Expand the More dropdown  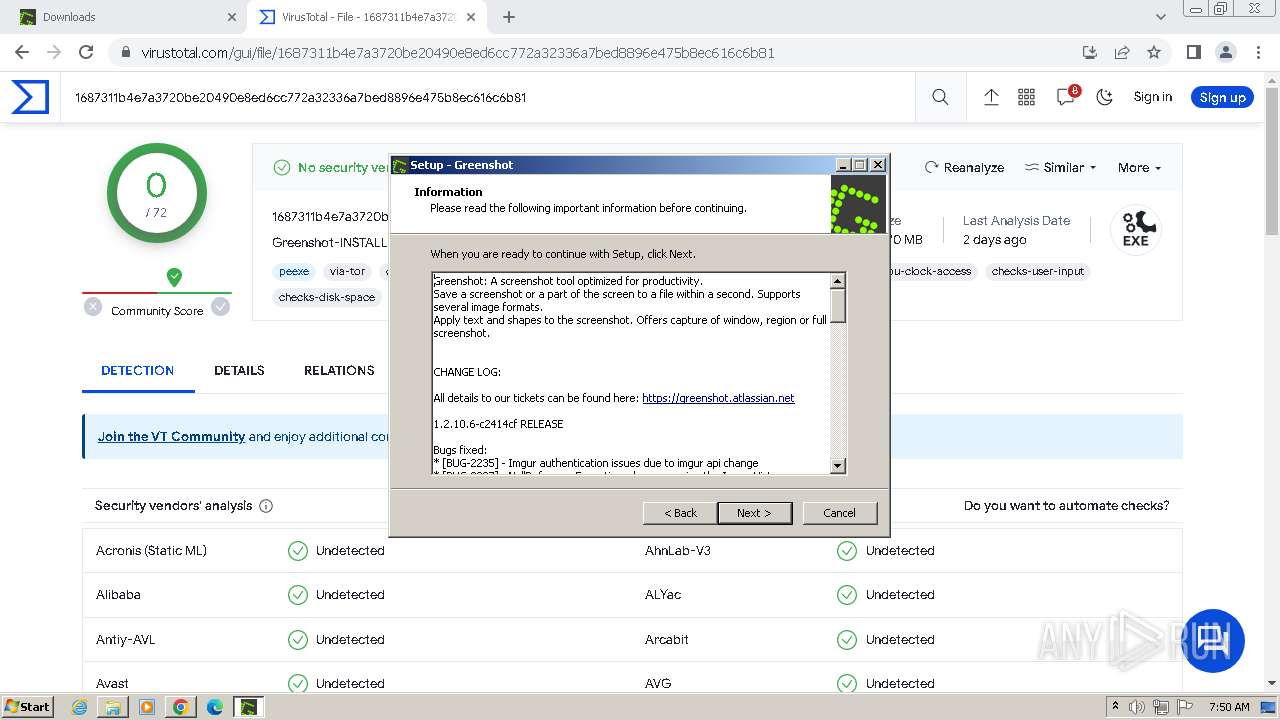click(x=1139, y=167)
